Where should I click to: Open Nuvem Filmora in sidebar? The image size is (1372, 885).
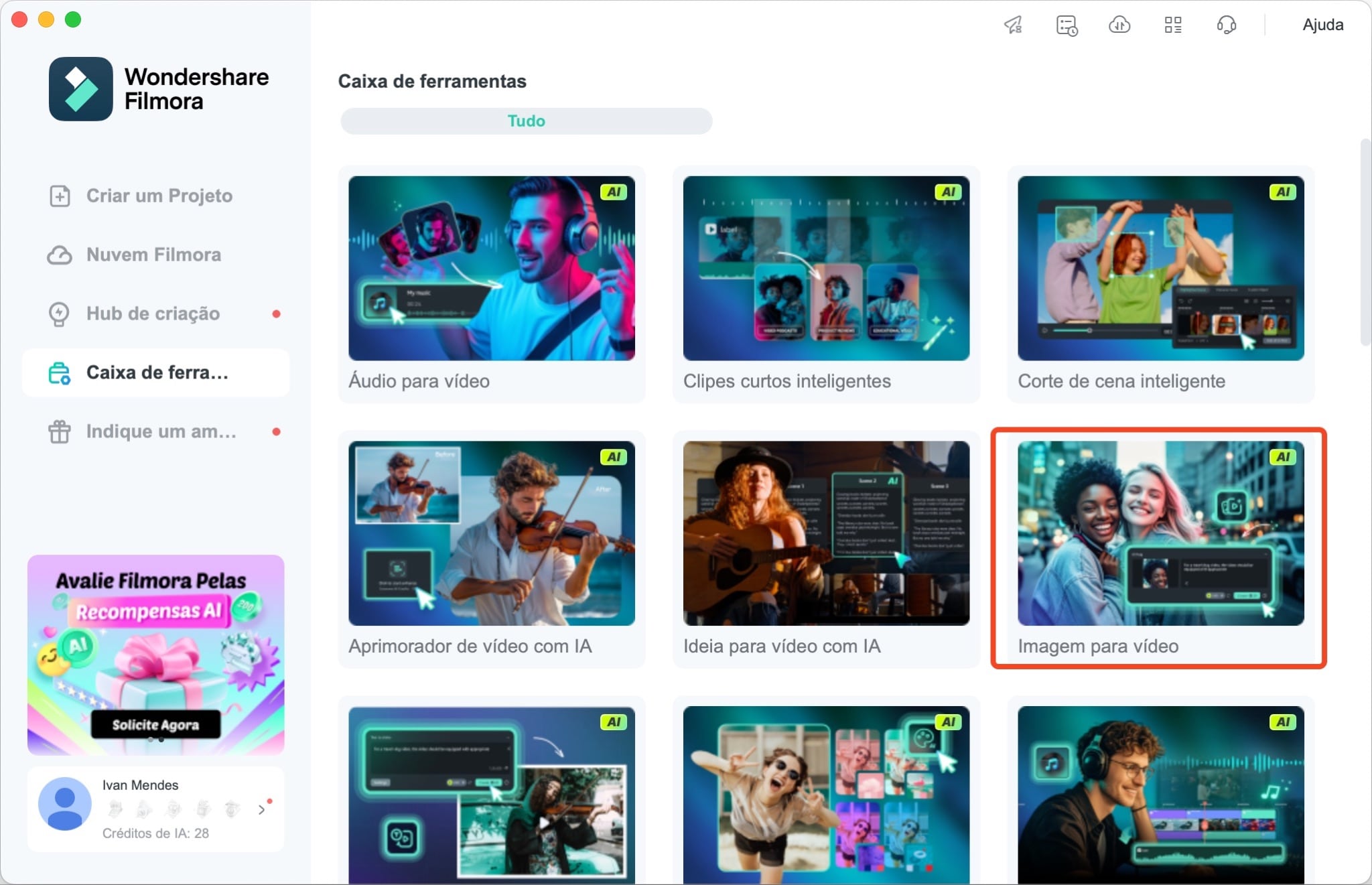155,255
